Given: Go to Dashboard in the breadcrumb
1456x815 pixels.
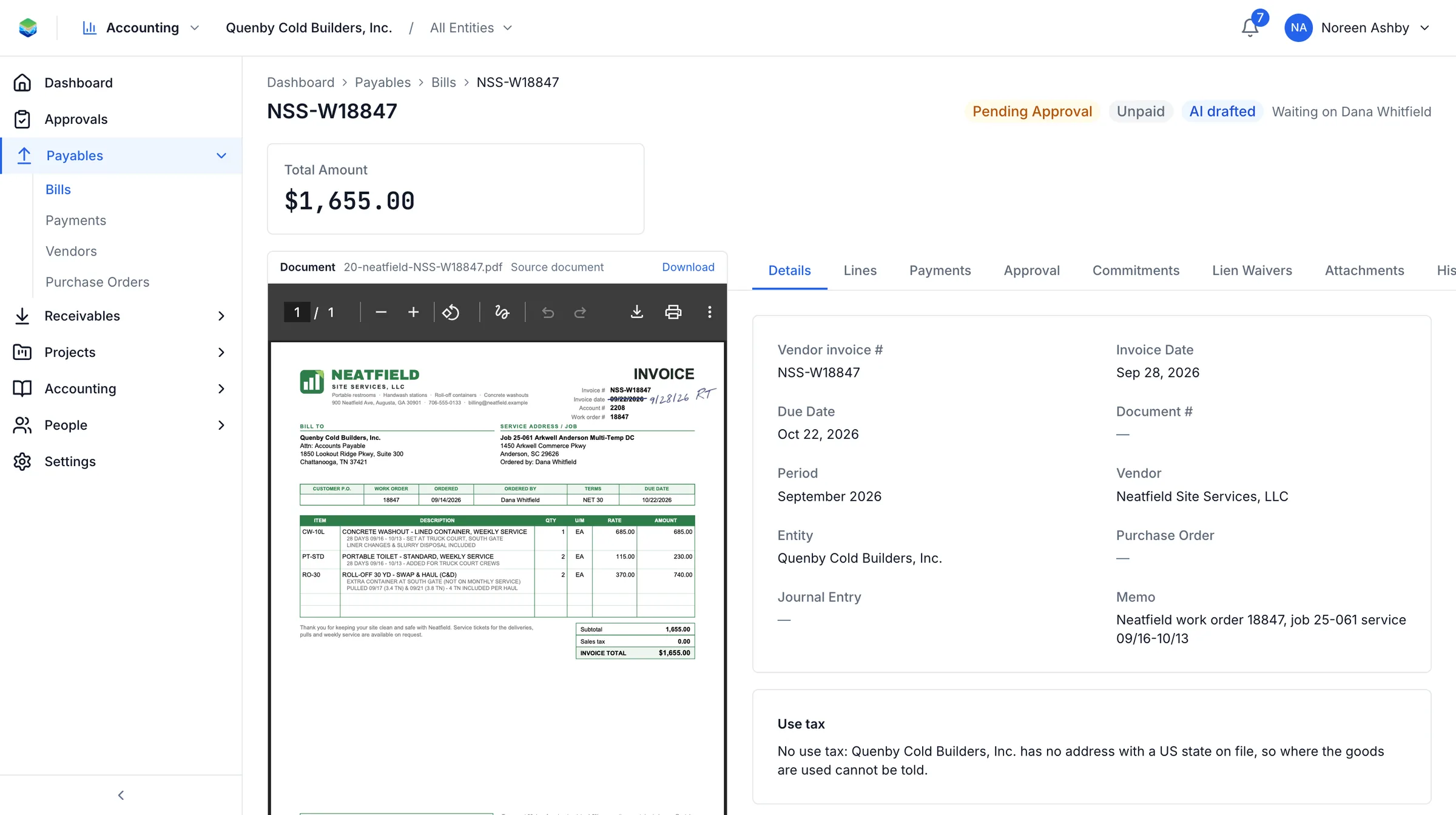Looking at the screenshot, I should (300, 83).
